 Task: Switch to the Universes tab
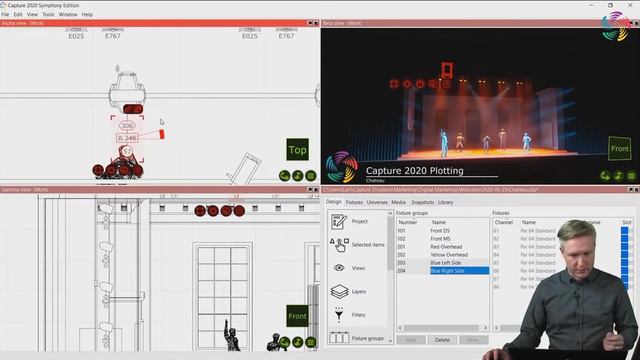(x=377, y=202)
